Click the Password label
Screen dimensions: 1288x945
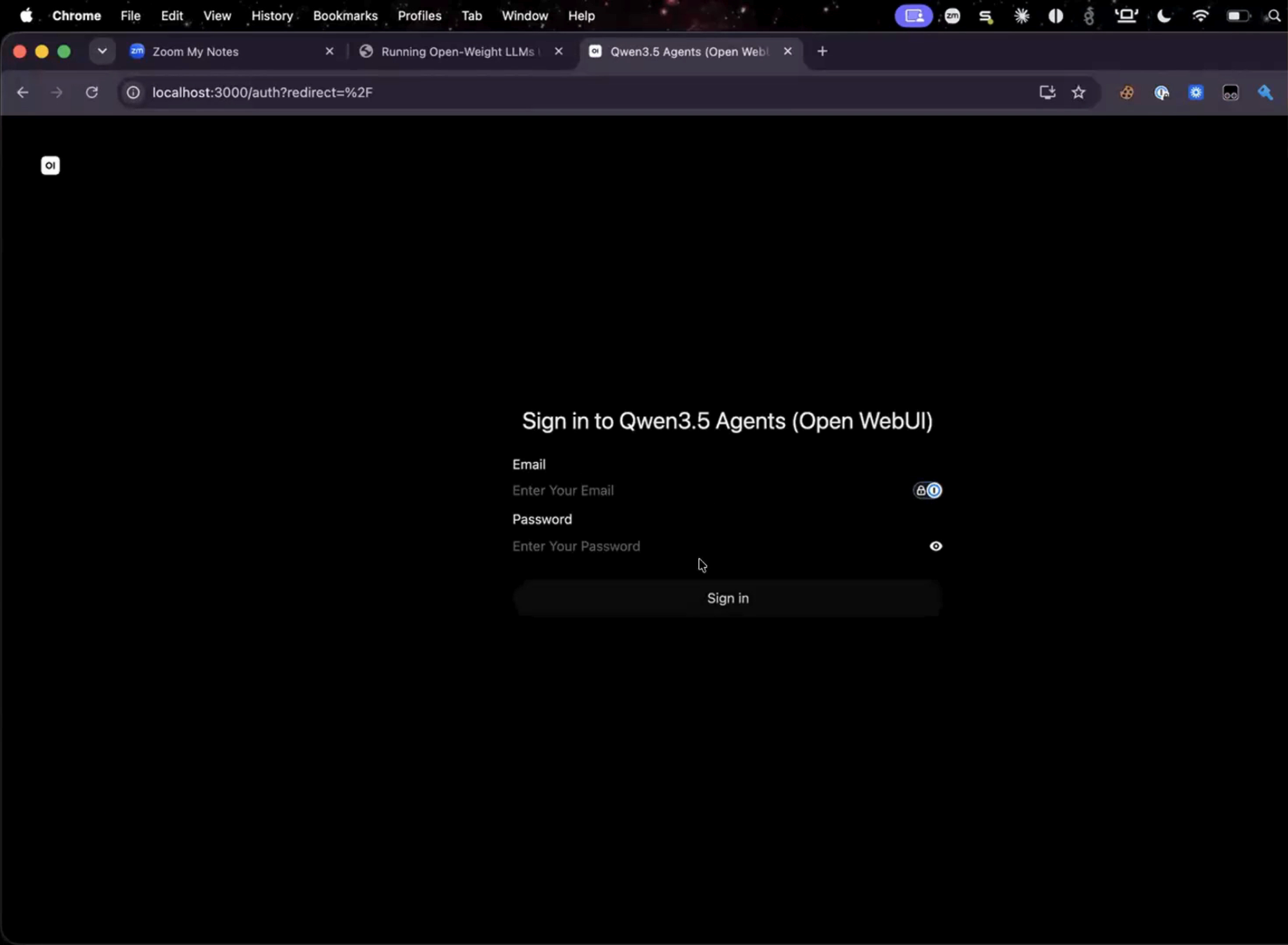542,519
